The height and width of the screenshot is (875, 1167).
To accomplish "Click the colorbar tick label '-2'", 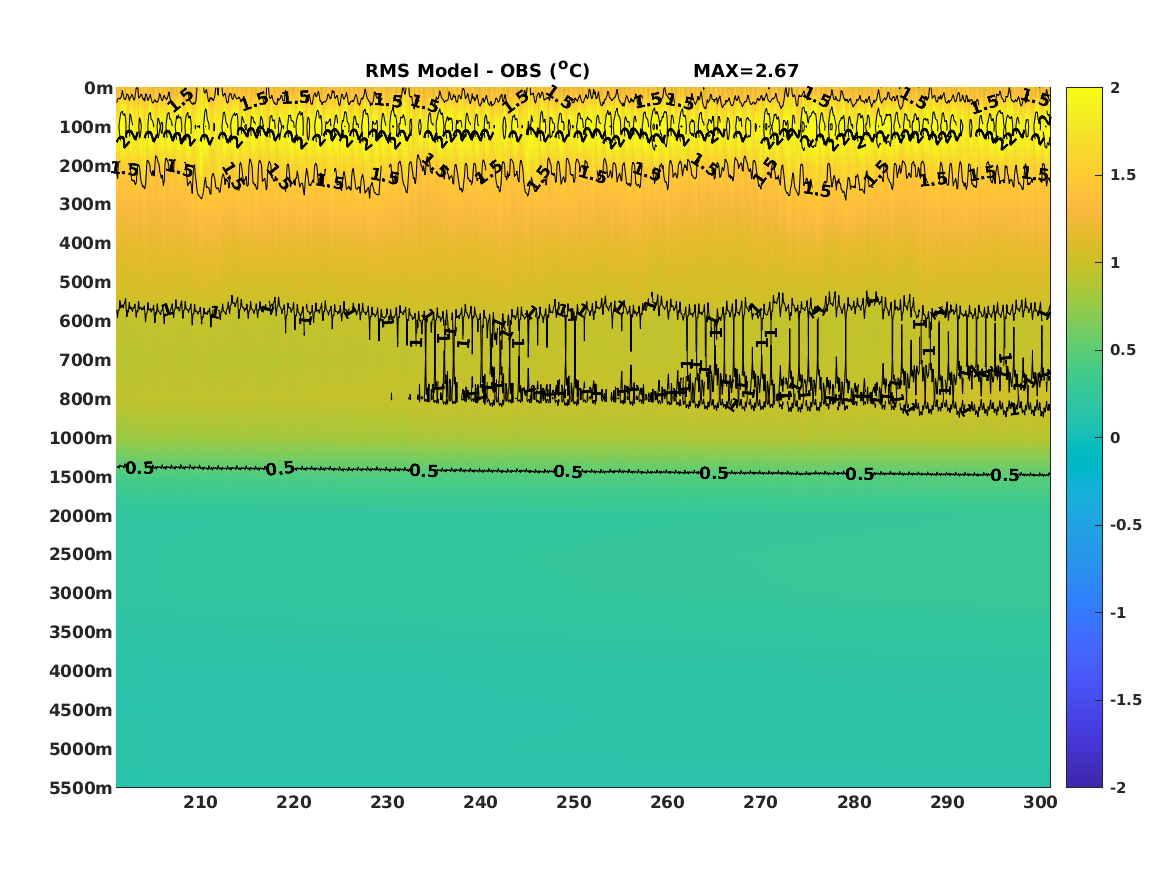I will pos(1118,788).
